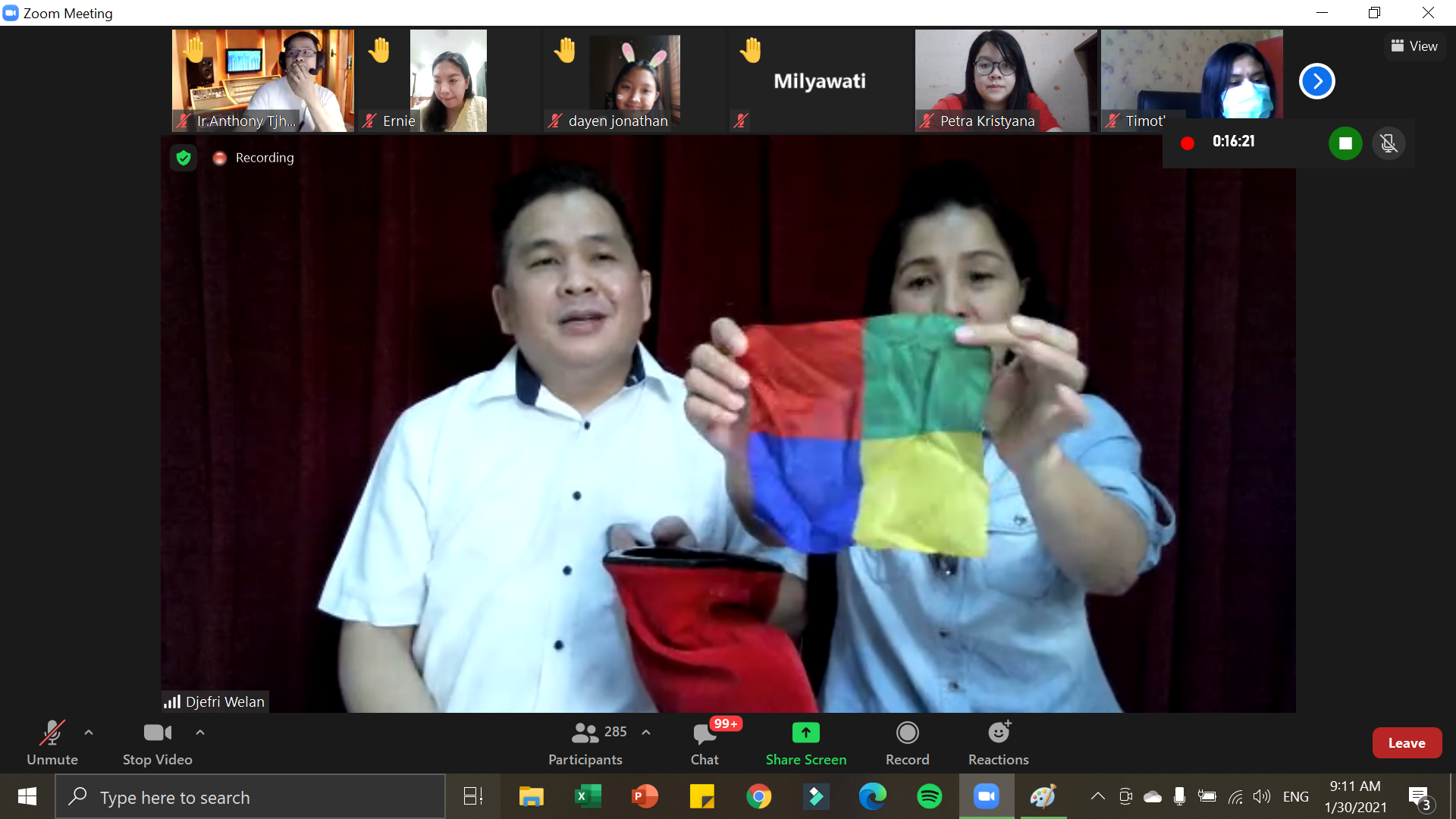The height and width of the screenshot is (819, 1456).
Task: Open meeting encryption shield info
Action: pyautogui.click(x=184, y=158)
